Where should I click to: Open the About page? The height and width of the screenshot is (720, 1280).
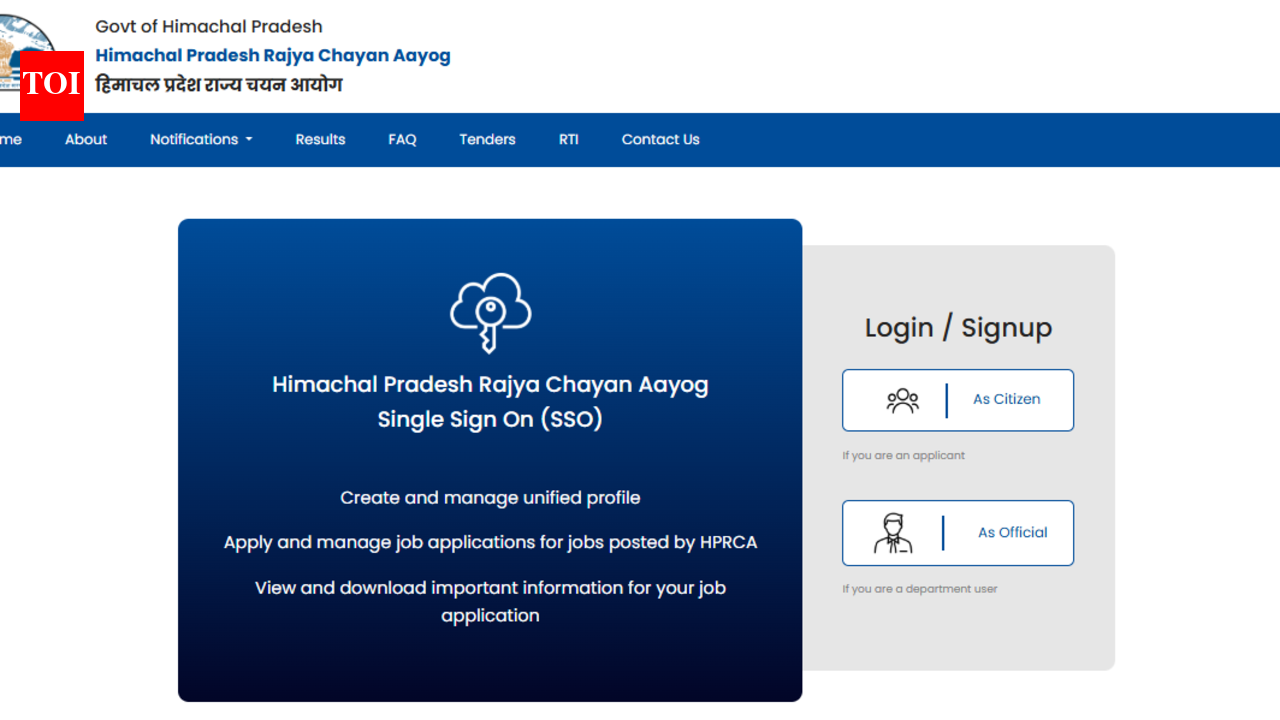click(86, 140)
